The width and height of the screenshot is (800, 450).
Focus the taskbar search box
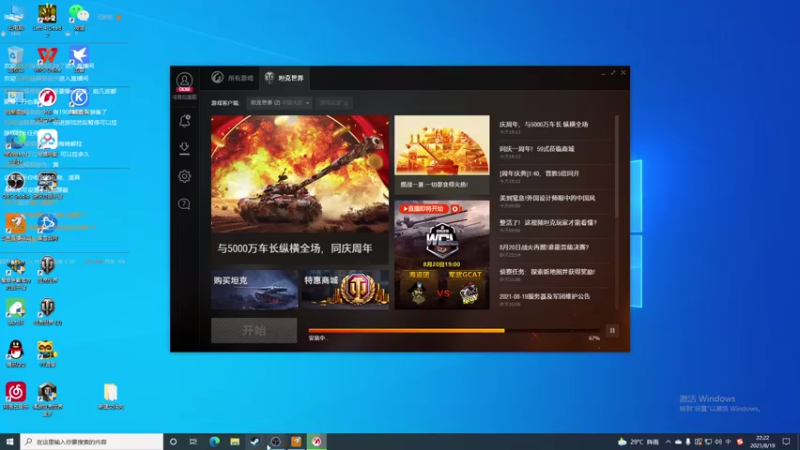tap(92, 442)
